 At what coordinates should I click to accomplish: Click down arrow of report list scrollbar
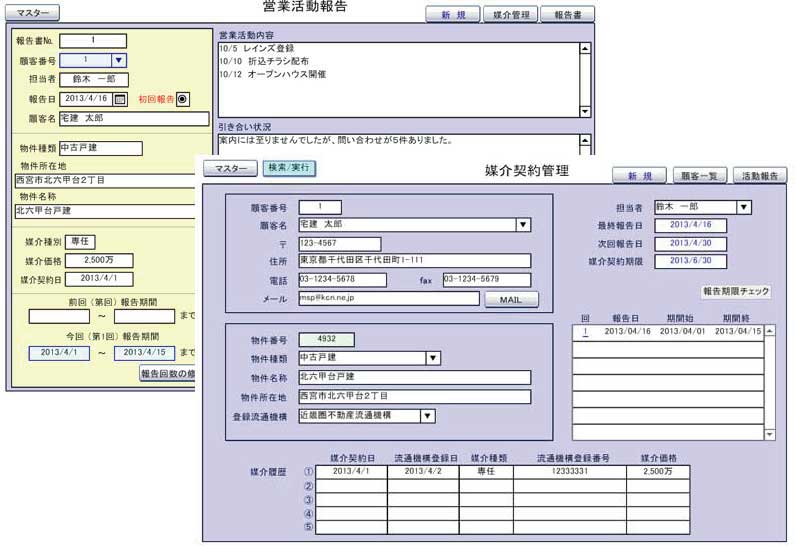[770, 434]
